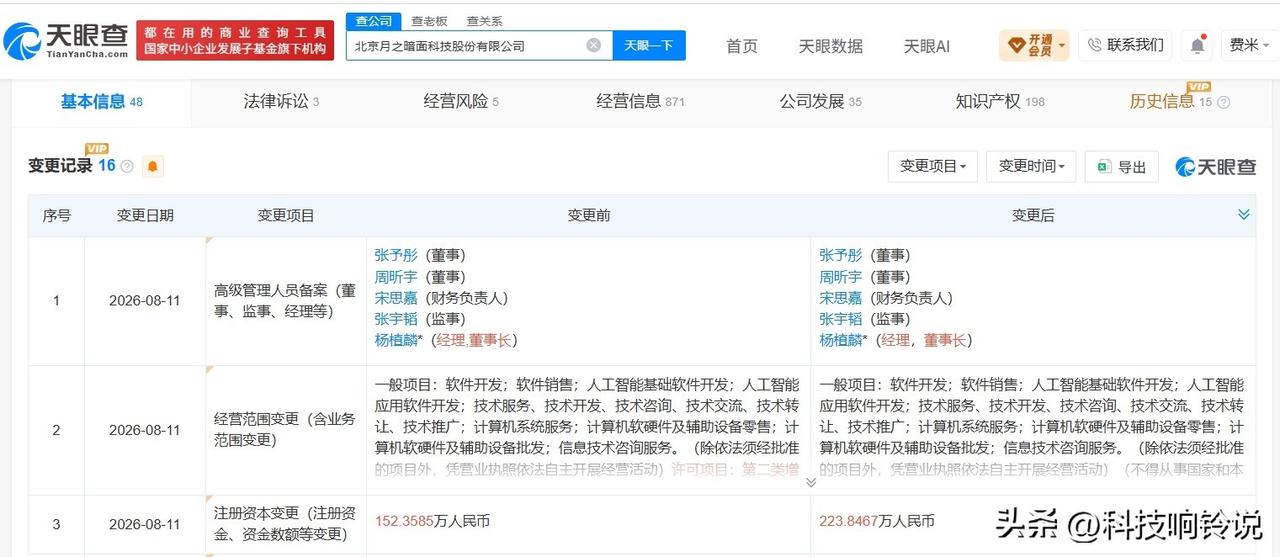Expand the truncated 经营范围 text chevron

[810, 481]
